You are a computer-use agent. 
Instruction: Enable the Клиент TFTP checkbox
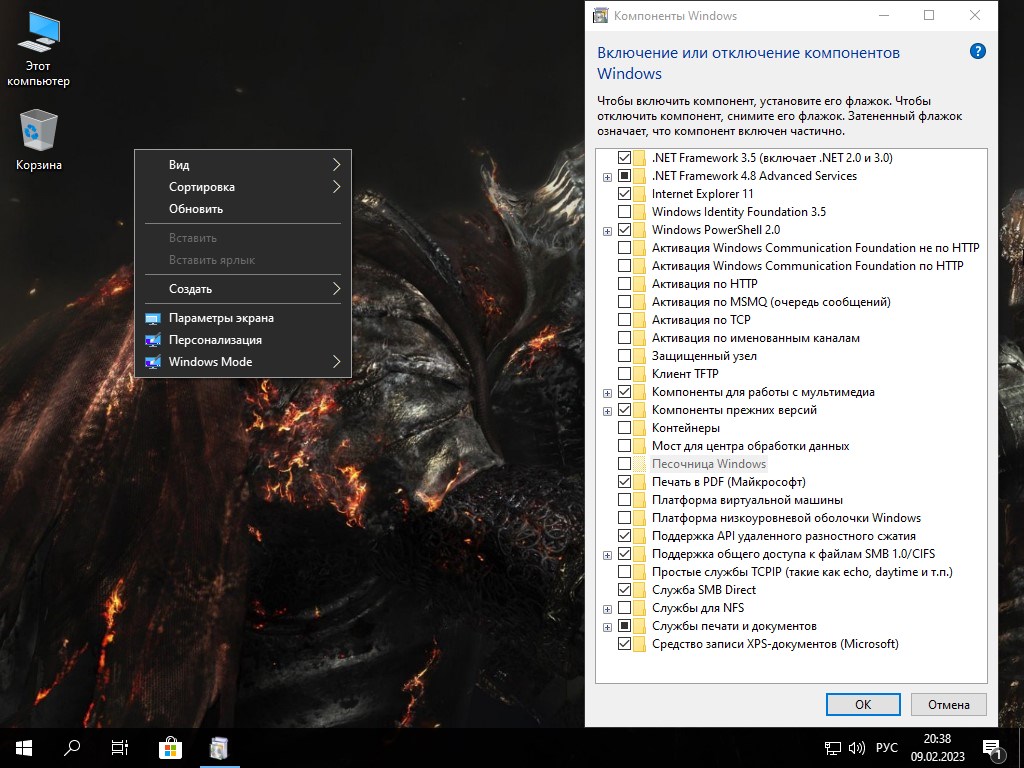pyautogui.click(x=626, y=373)
